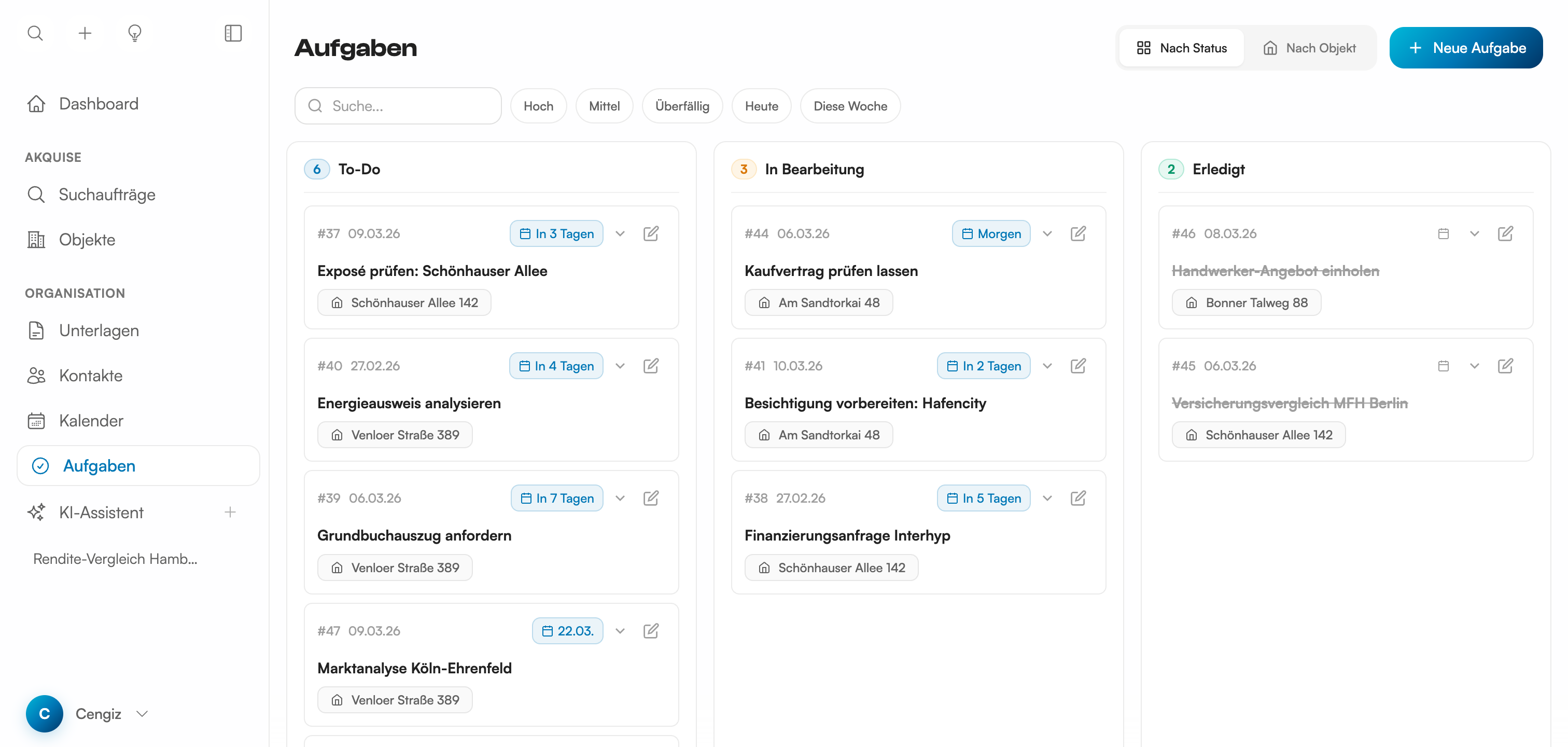The image size is (1568, 747).
Task: Expand chevron on task #40 Energieausweis analysieren
Action: [x=620, y=366]
